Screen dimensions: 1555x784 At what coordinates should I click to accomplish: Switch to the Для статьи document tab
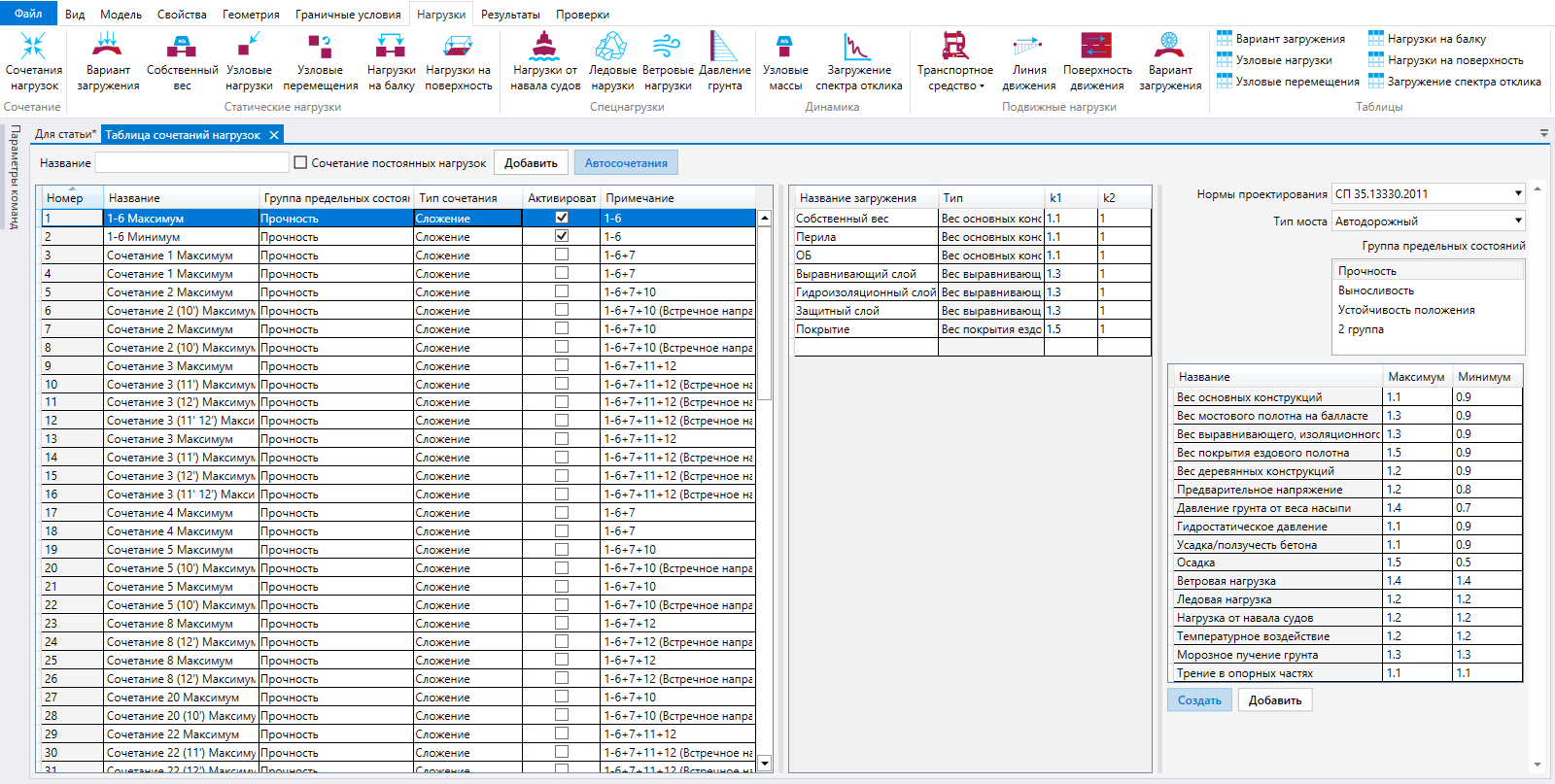[65, 134]
